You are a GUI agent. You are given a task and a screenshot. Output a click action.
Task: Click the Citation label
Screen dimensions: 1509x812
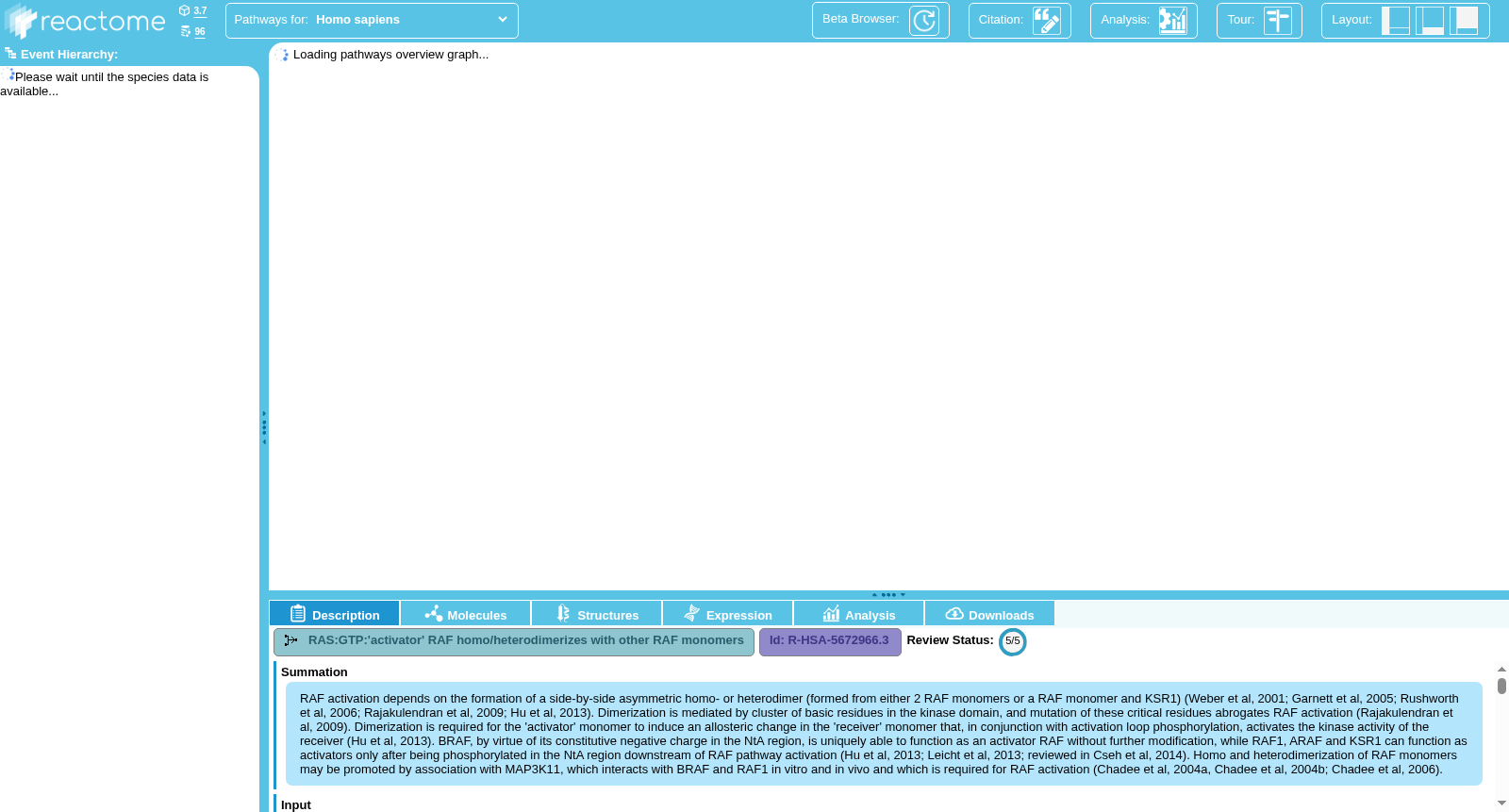(x=1001, y=20)
